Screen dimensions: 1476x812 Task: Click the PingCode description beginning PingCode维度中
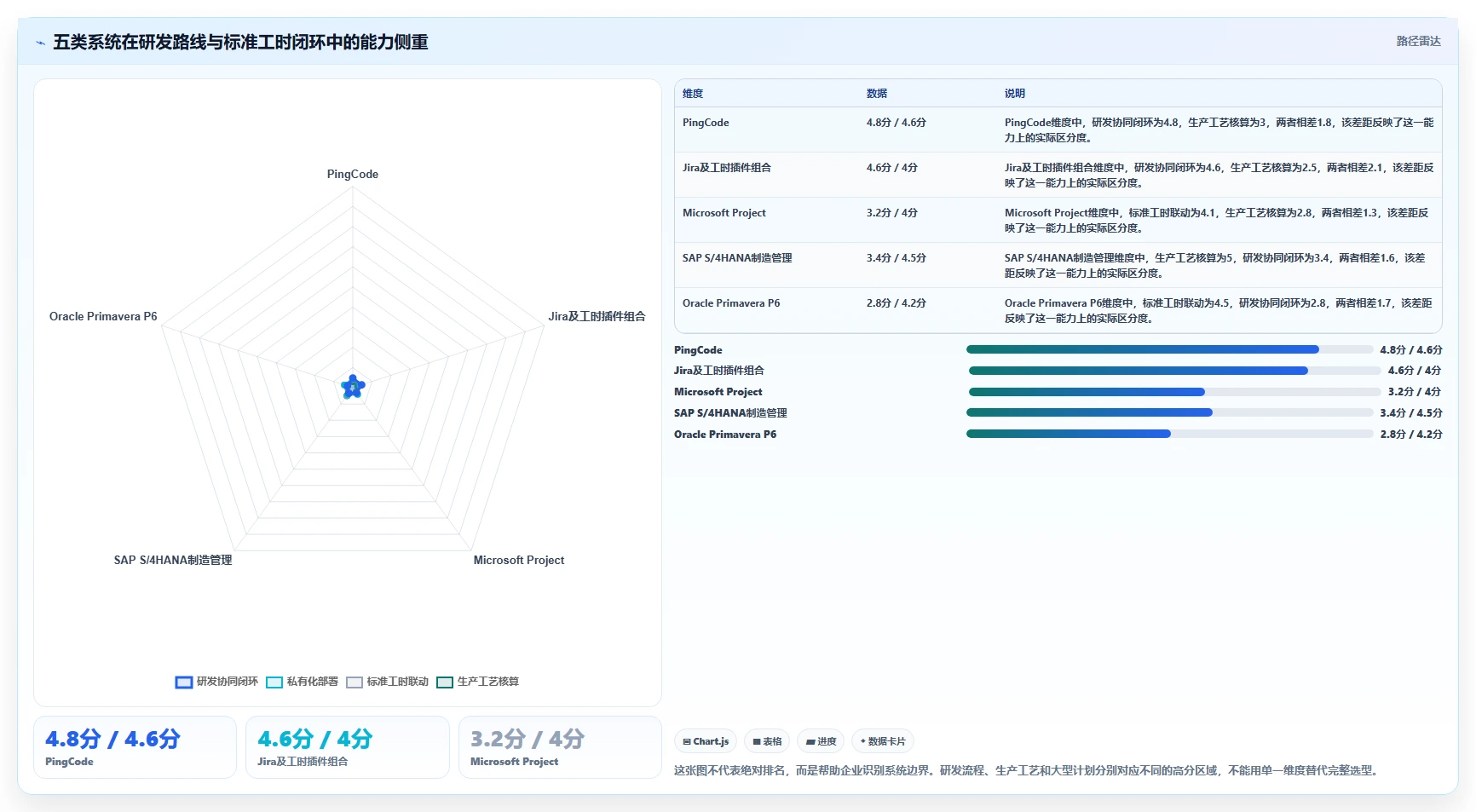(x=1219, y=130)
